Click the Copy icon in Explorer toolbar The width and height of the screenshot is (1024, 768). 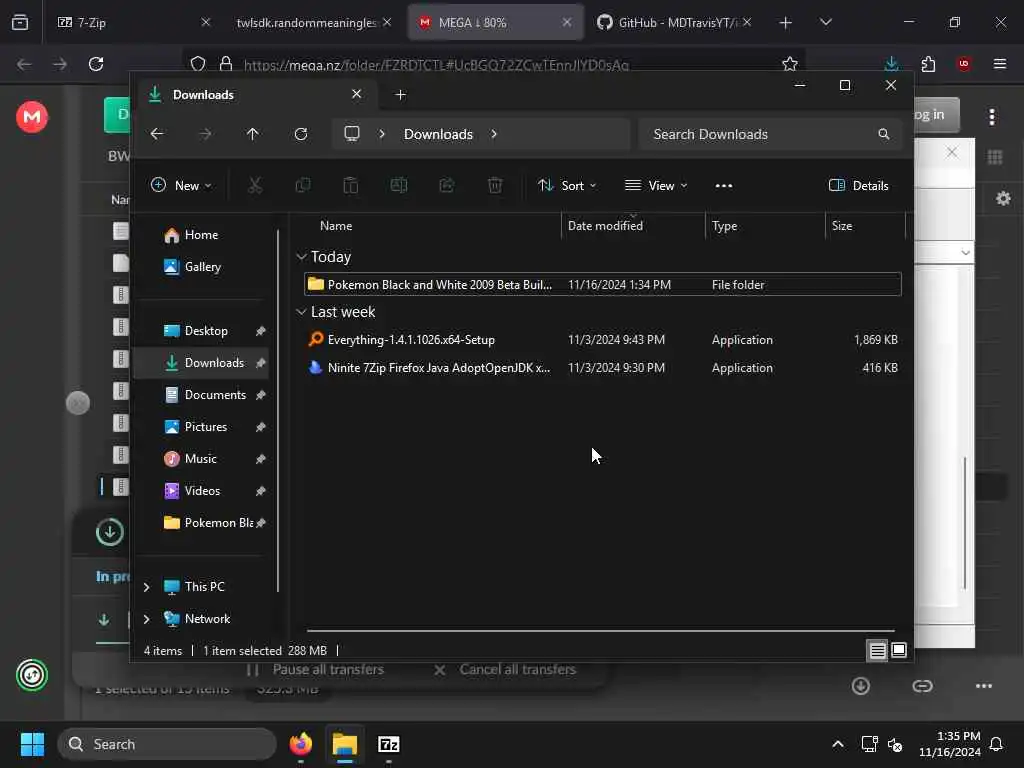303,185
